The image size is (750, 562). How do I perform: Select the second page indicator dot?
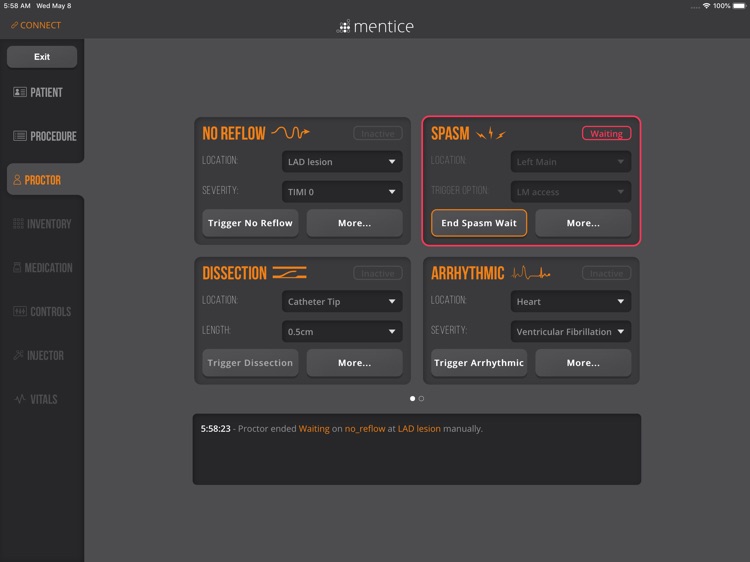point(421,398)
